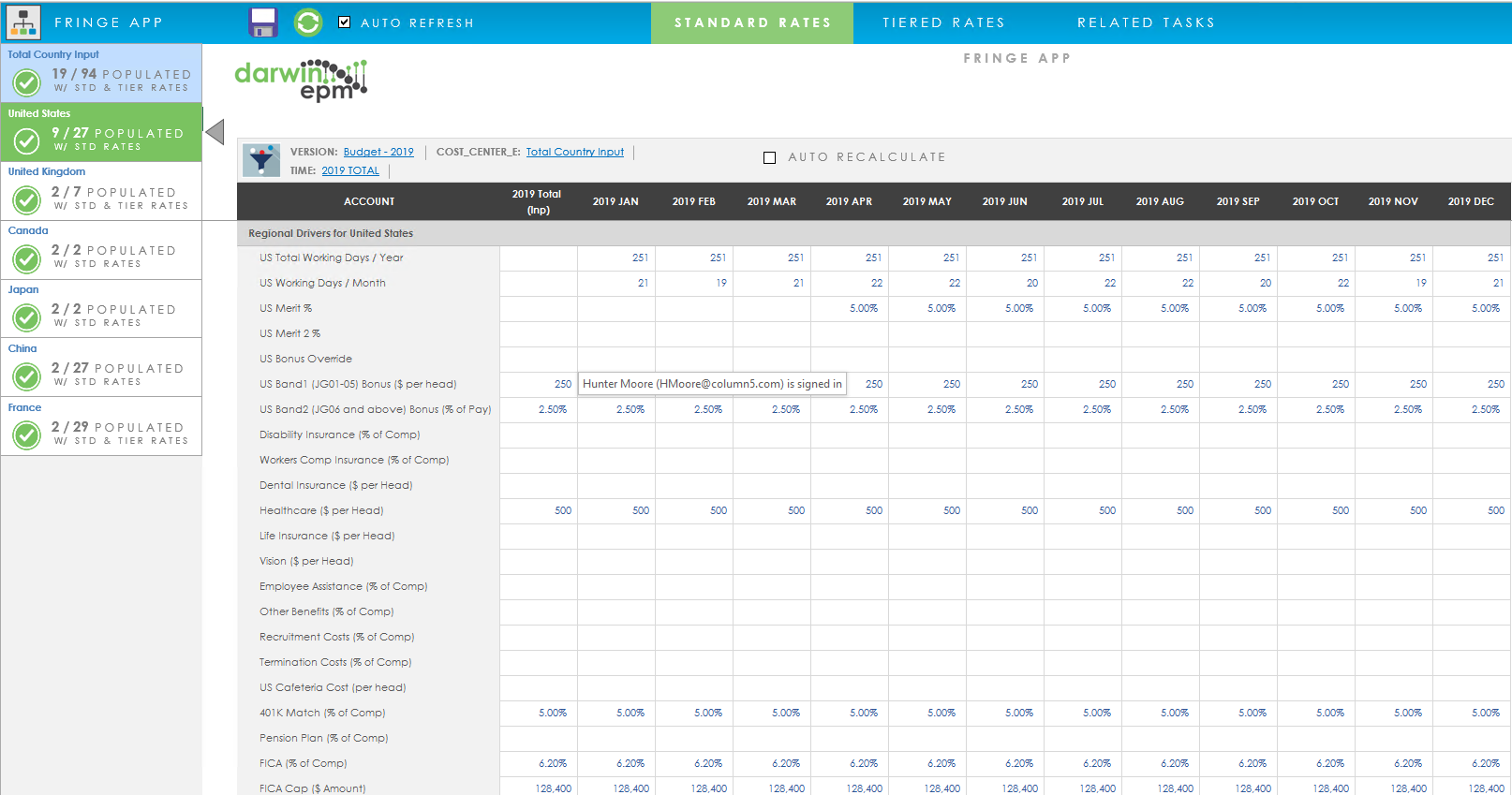Switch to the Tiered Rates tab
This screenshot has width=1512, height=795.
943,22
